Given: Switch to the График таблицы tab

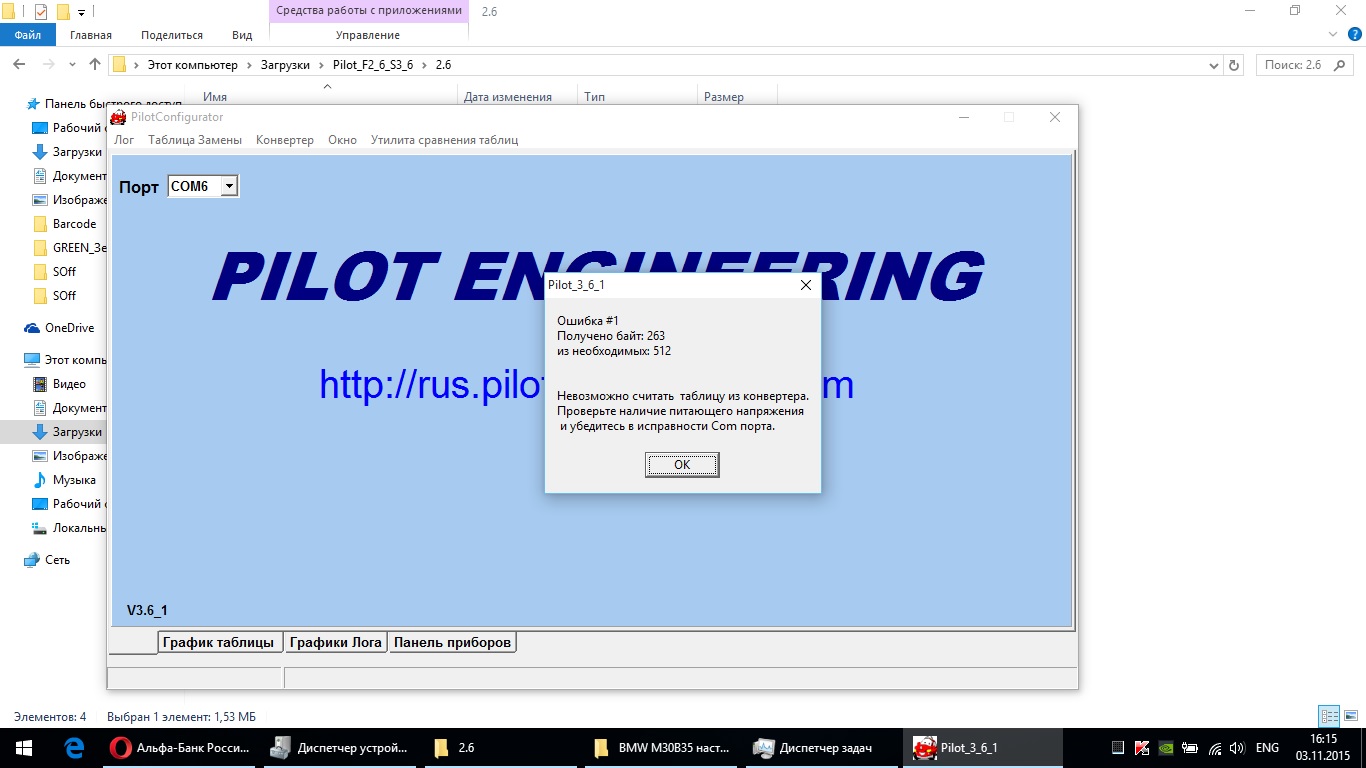Looking at the screenshot, I should click(218, 642).
